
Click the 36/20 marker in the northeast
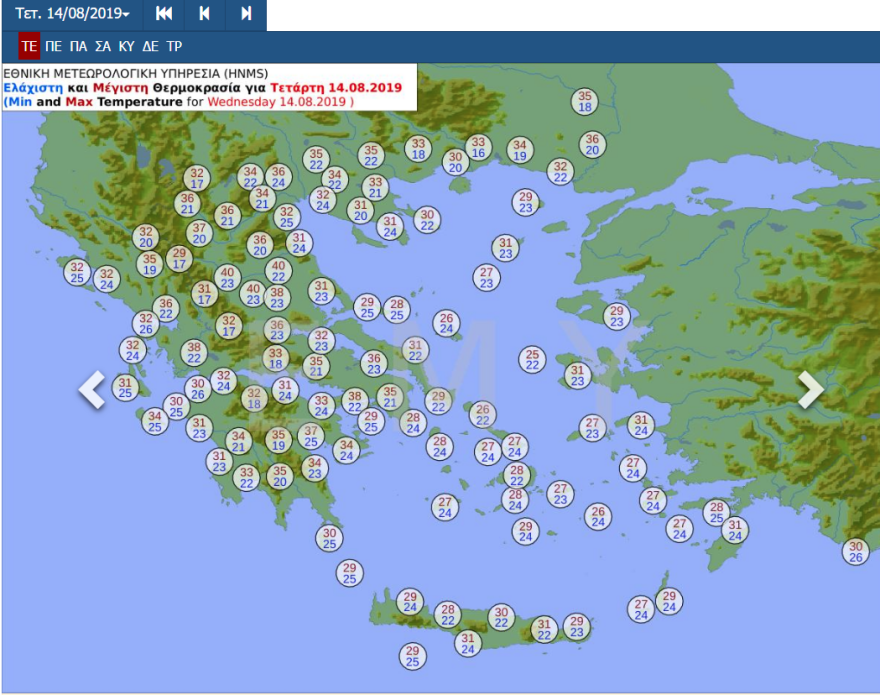pos(592,145)
